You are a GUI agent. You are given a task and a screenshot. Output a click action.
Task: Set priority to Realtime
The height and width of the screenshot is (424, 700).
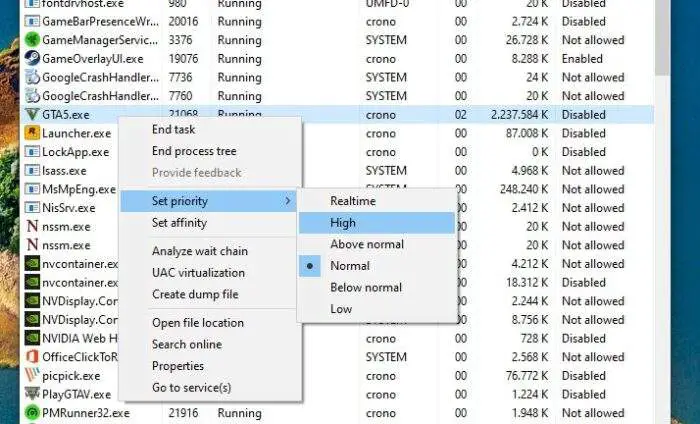353,201
